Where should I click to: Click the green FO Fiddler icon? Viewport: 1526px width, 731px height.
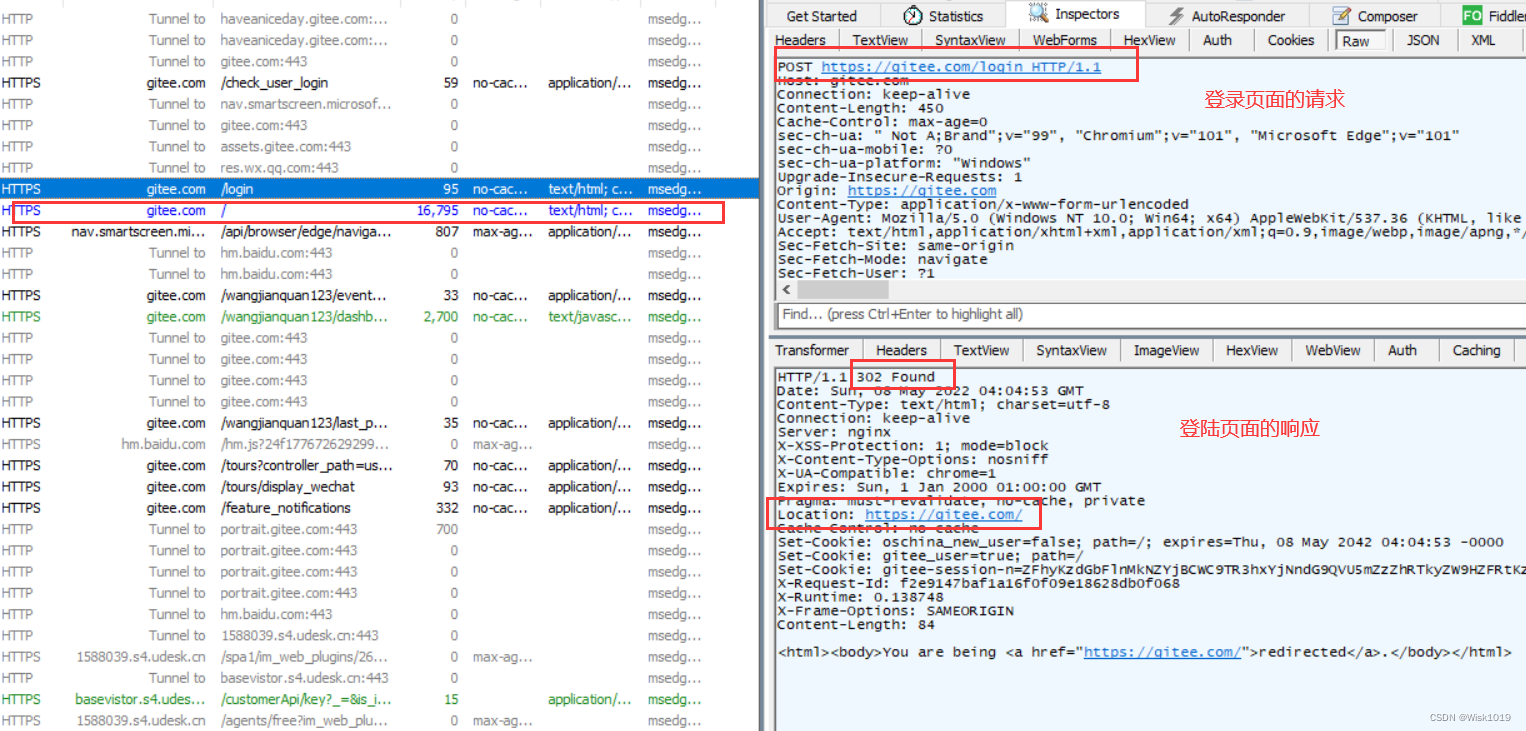tap(1472, 16)
